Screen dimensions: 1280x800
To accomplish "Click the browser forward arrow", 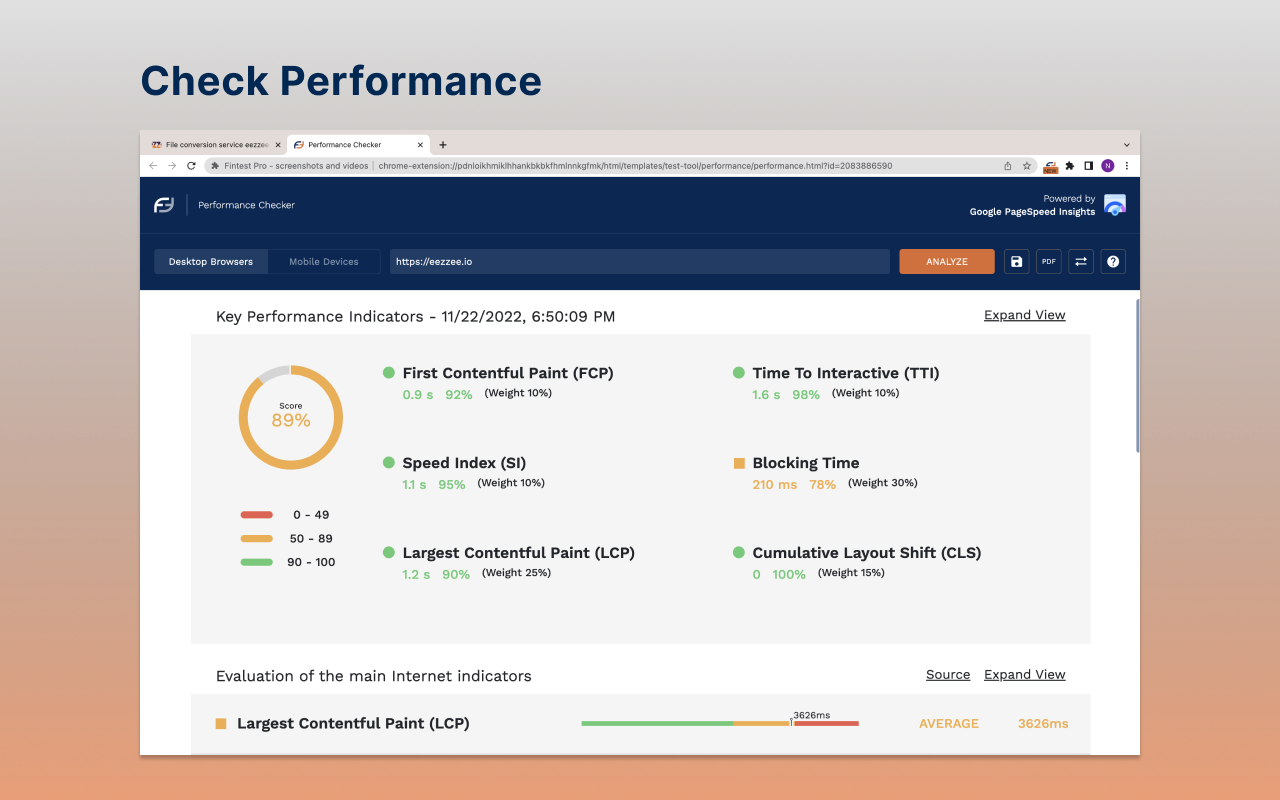I will (x=172, y=166).
